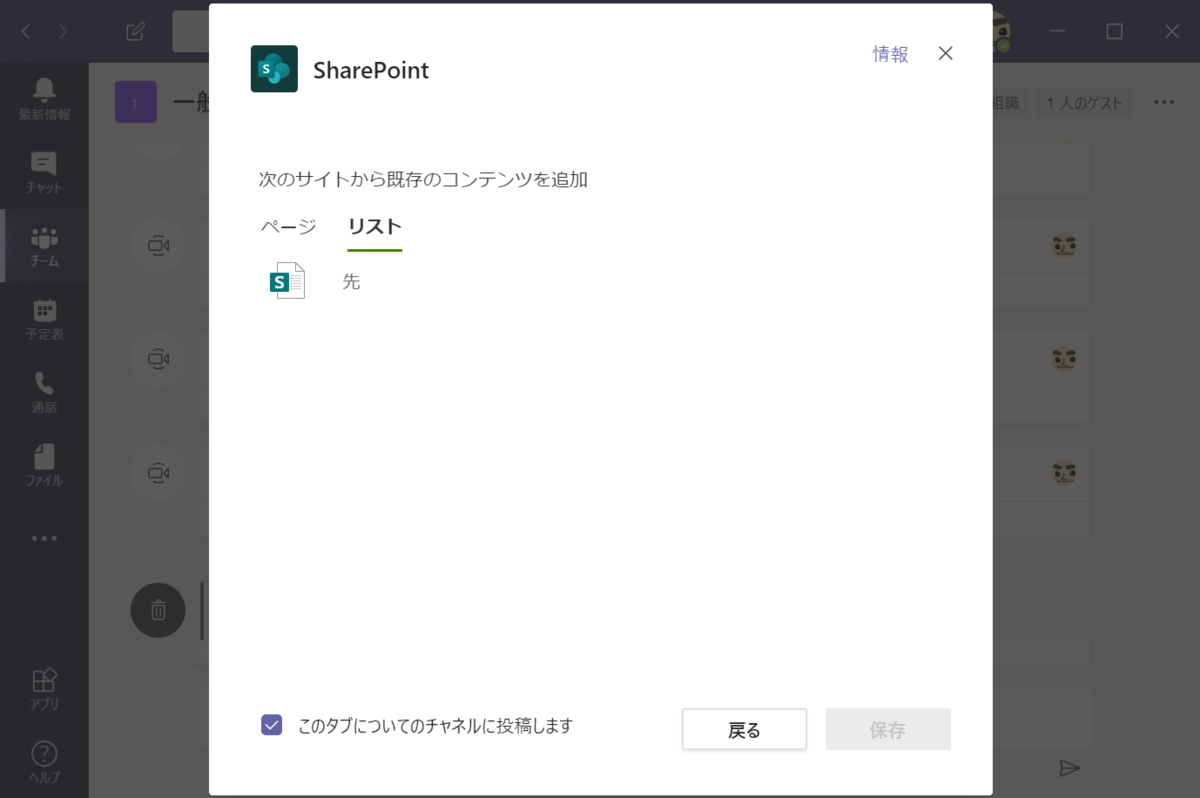The image size is (1200, 798).
Task: Open channel more options ellipsis
Action: click(1164, 102)
